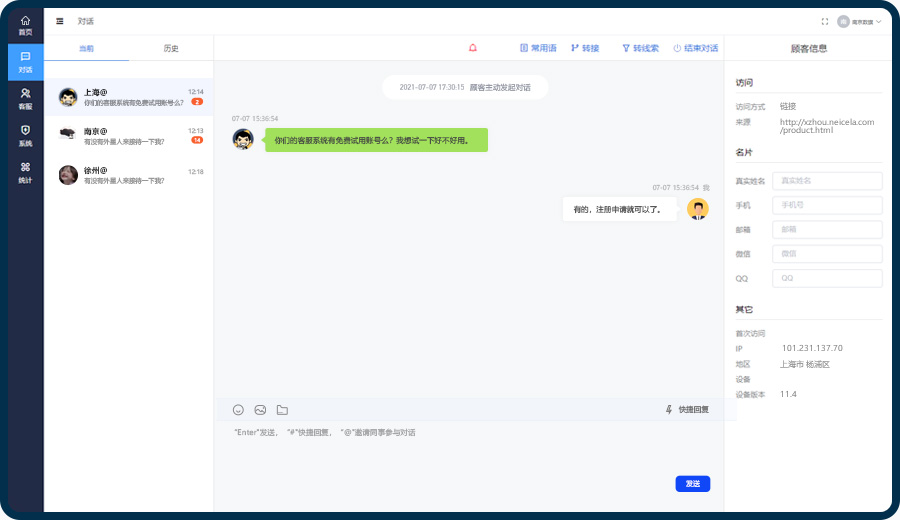The width and height of the screenshot is (900, 520).
Task: Open the emoji picker in message toolbar
Action: click(x=238, y=410)
